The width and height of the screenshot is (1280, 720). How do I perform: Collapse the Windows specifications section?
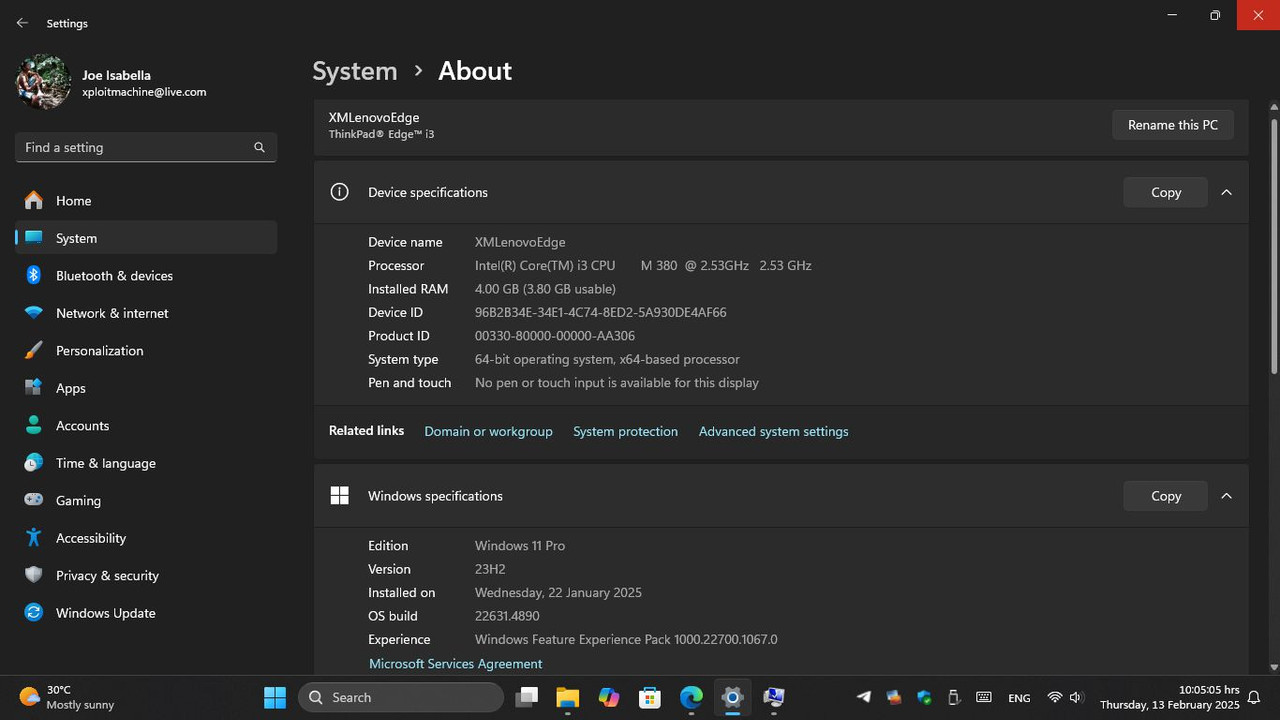point(1226,496)
